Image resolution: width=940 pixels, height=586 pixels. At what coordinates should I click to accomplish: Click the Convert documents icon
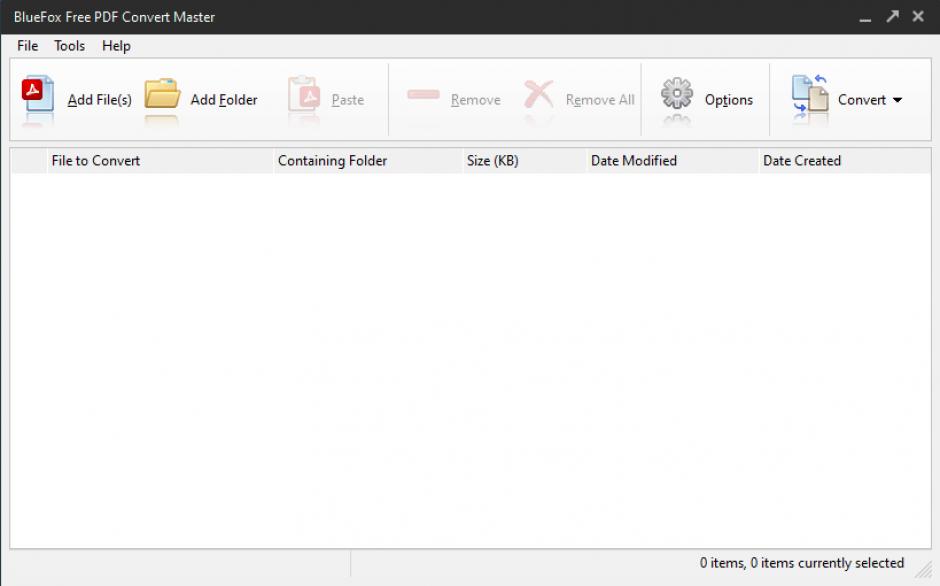[810, 94]
